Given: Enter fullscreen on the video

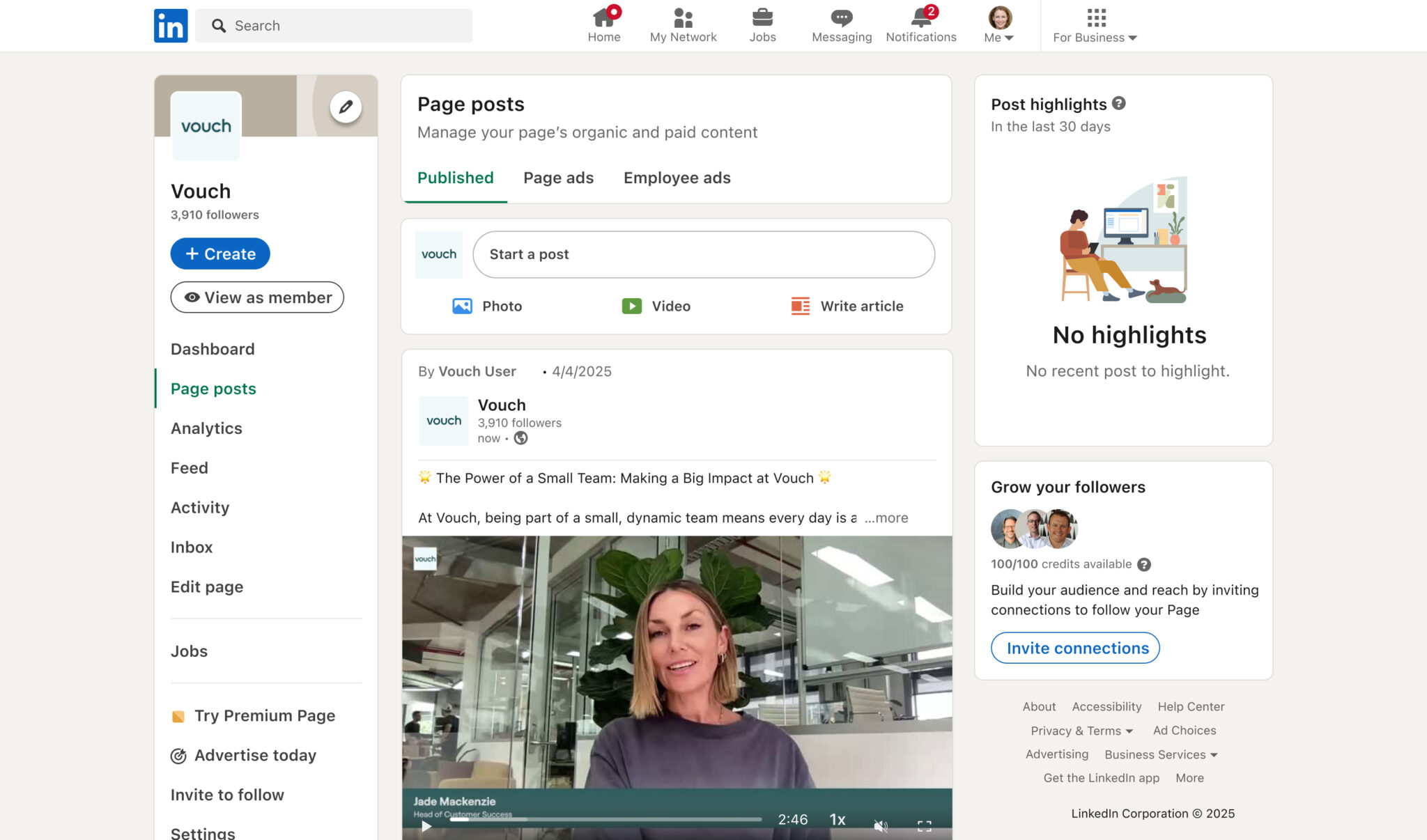Looking at the screenshot, I should point(925,826).
